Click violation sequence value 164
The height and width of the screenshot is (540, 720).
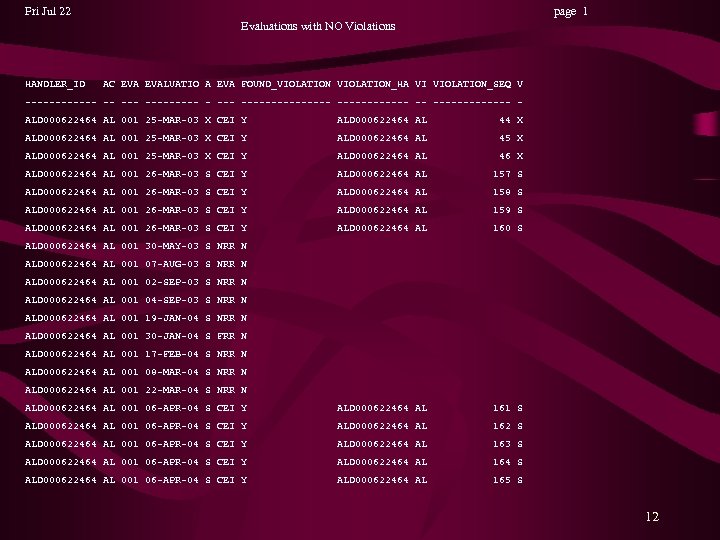(x=501, y=462)
